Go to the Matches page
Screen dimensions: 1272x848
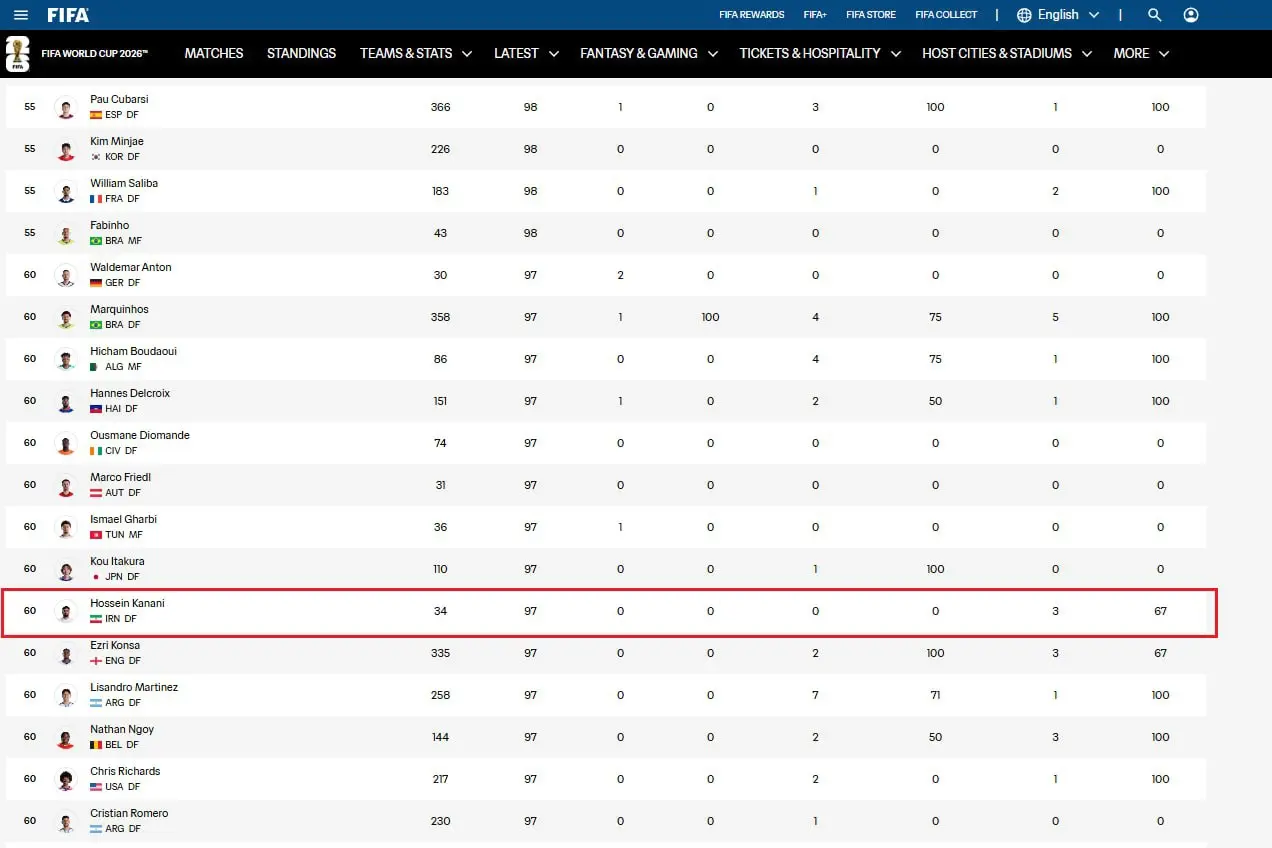214,53
